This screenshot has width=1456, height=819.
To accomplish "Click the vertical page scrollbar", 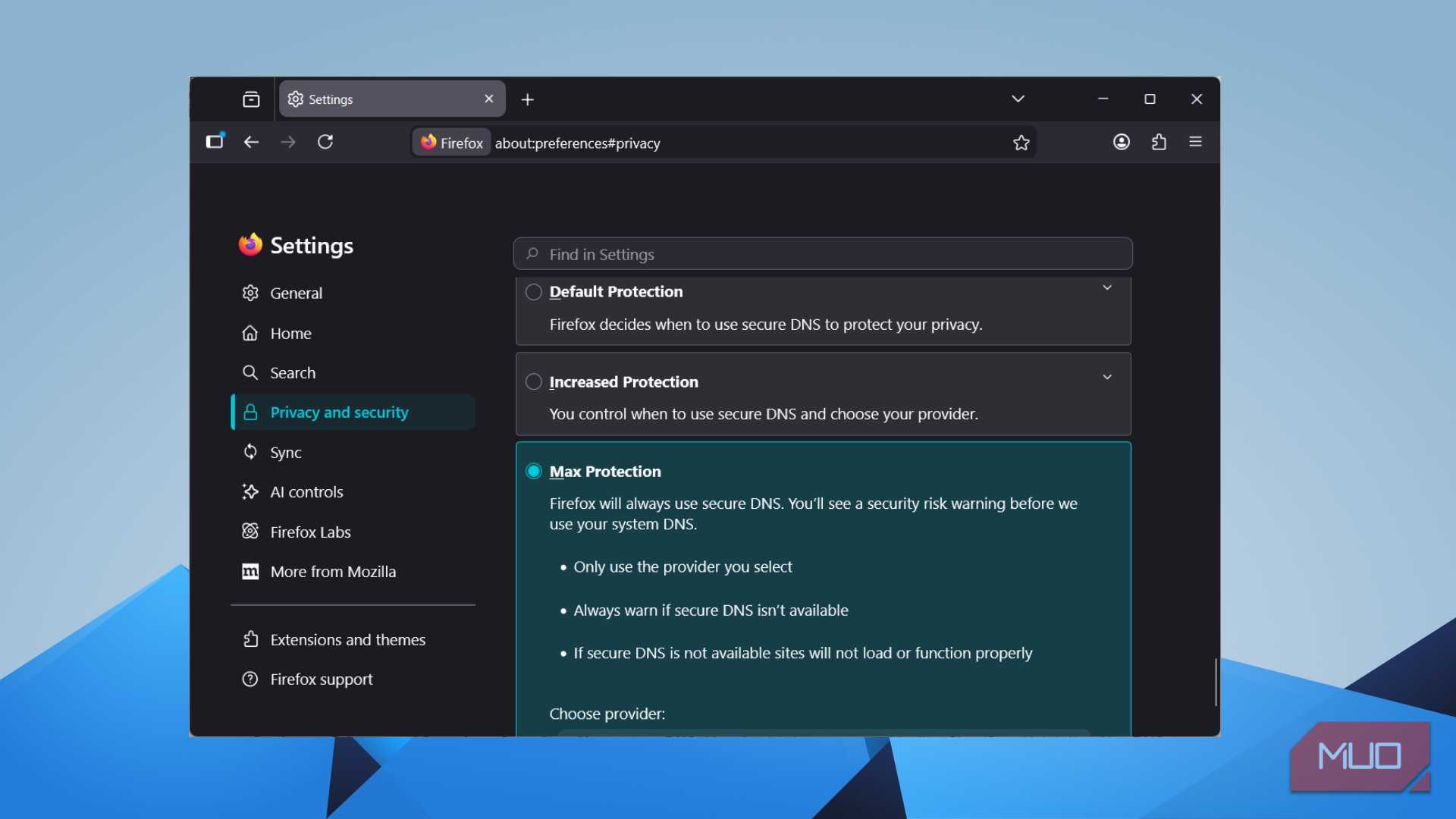I will [1216, 681].
